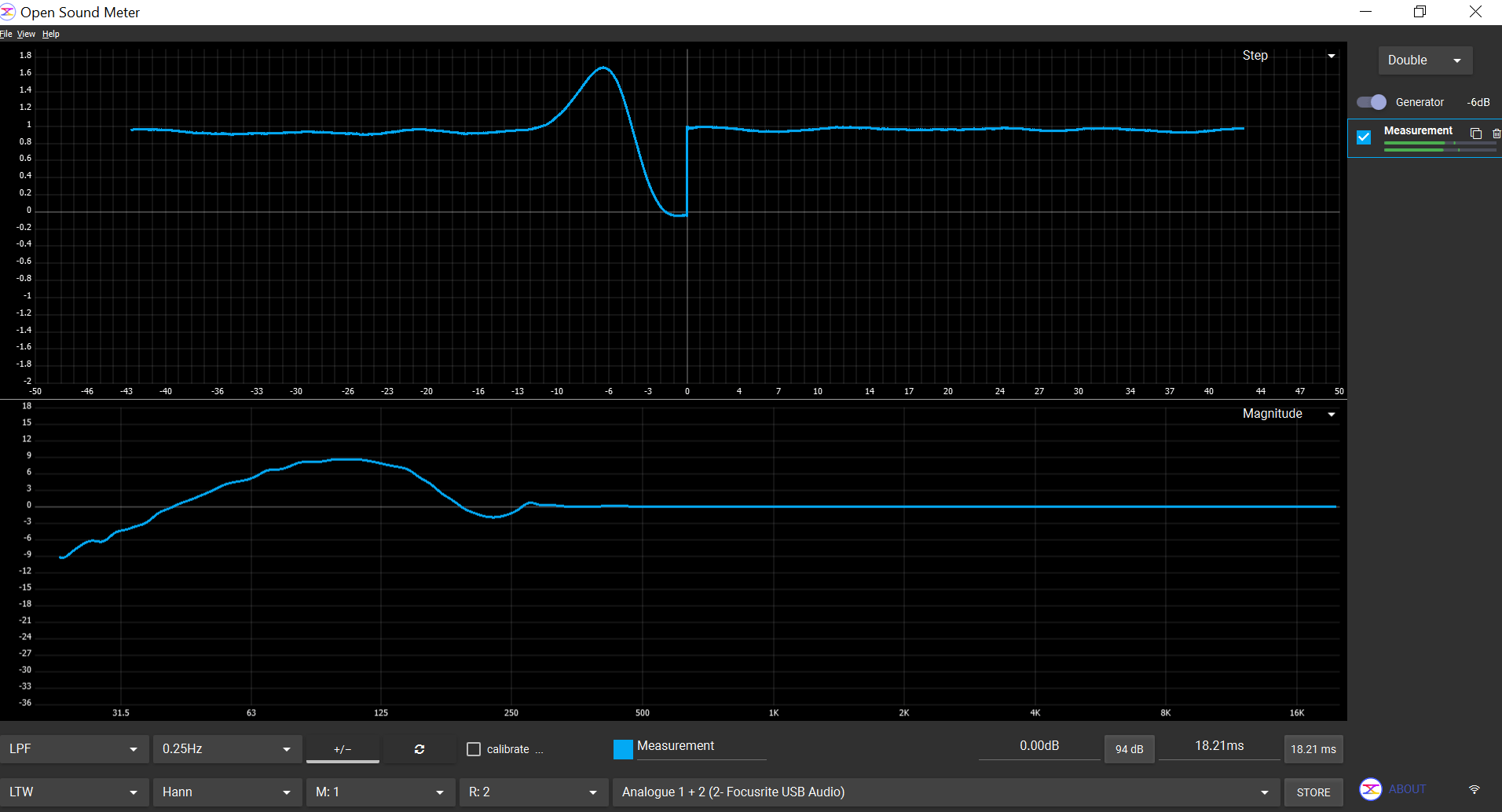Toggle the +/- polarity button
This screenshot has height=812, width=1502.
[x=343, y=749]
